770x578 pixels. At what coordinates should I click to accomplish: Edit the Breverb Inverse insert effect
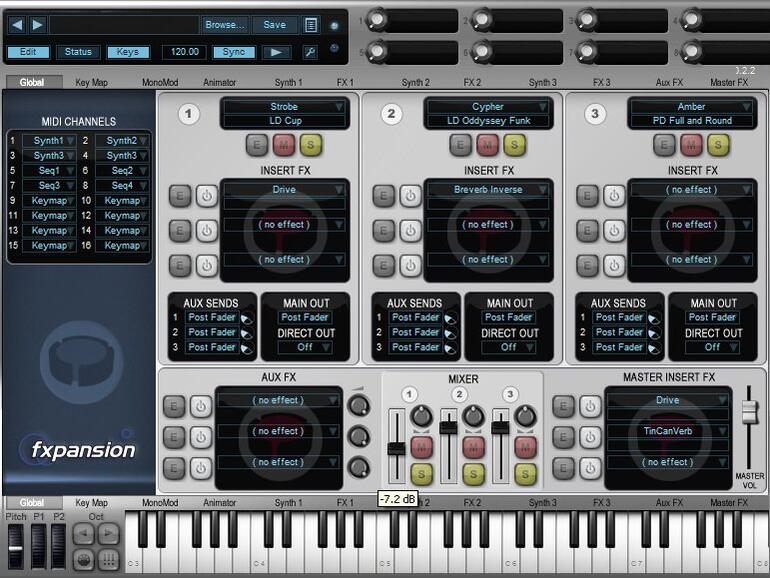[384, 196]
